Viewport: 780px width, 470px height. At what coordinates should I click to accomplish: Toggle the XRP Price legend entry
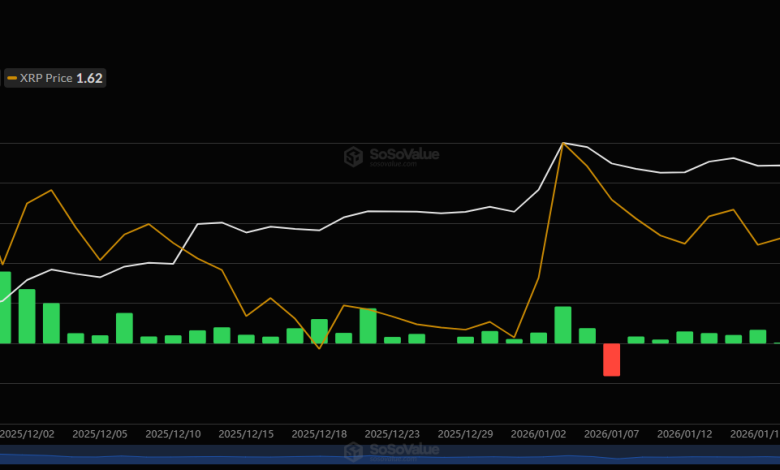tap(46, 77)
